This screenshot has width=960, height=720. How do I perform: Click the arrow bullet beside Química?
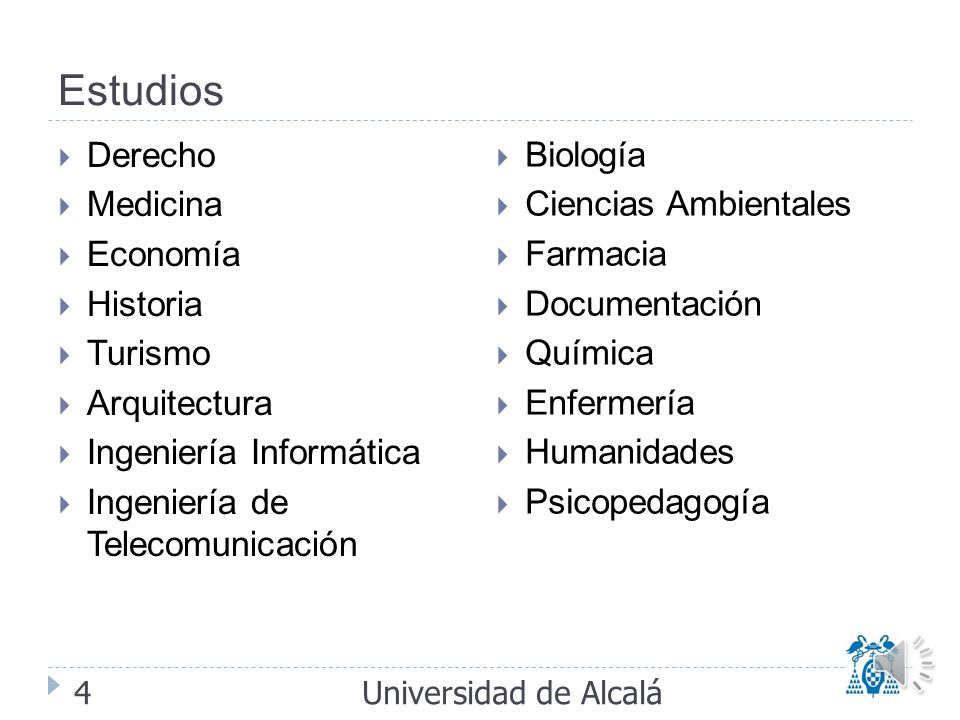503,355
